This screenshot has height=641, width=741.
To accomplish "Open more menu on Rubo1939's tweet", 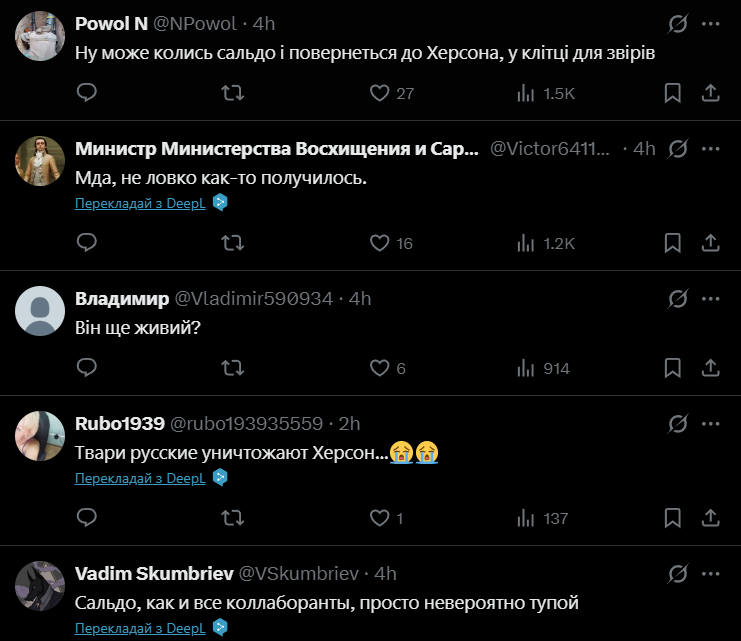I will pos(710,423).
